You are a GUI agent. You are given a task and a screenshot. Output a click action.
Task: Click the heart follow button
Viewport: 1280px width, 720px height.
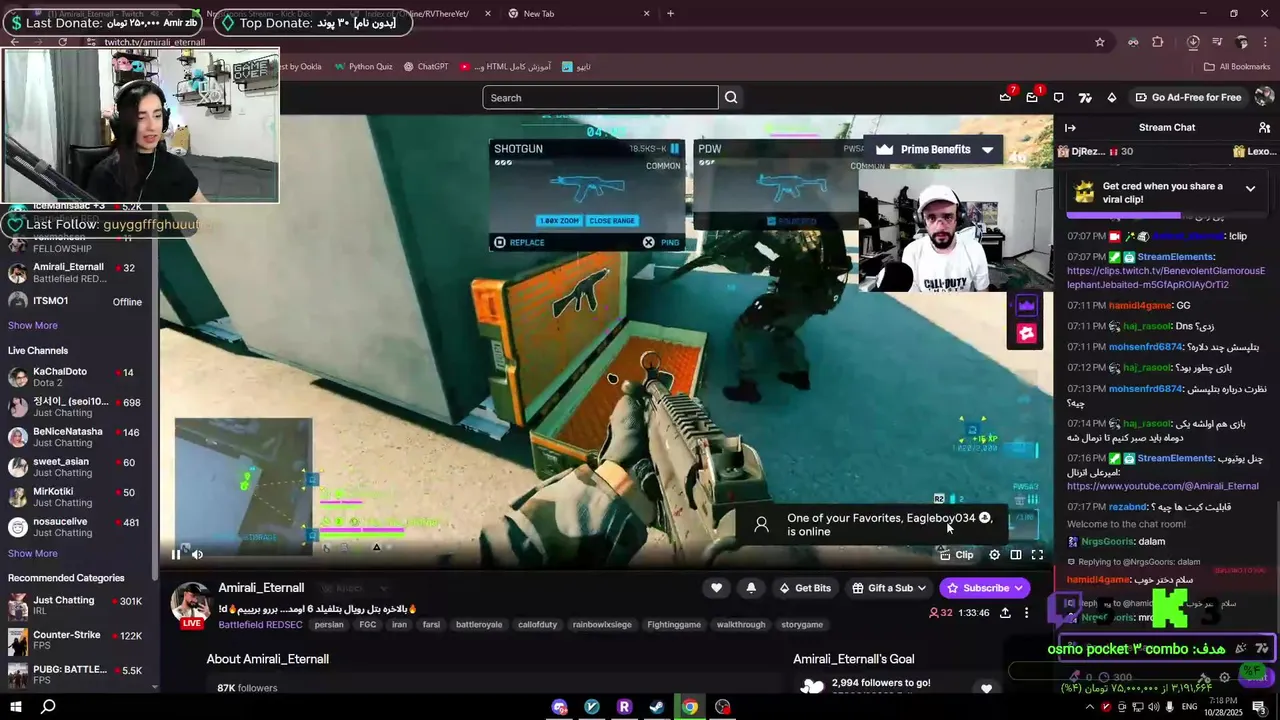716,588
